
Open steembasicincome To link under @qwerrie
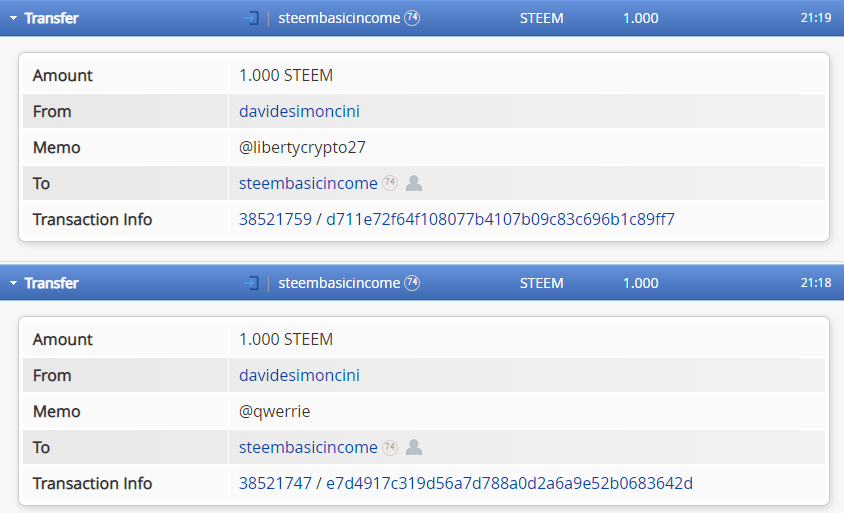tap(308, 448)
